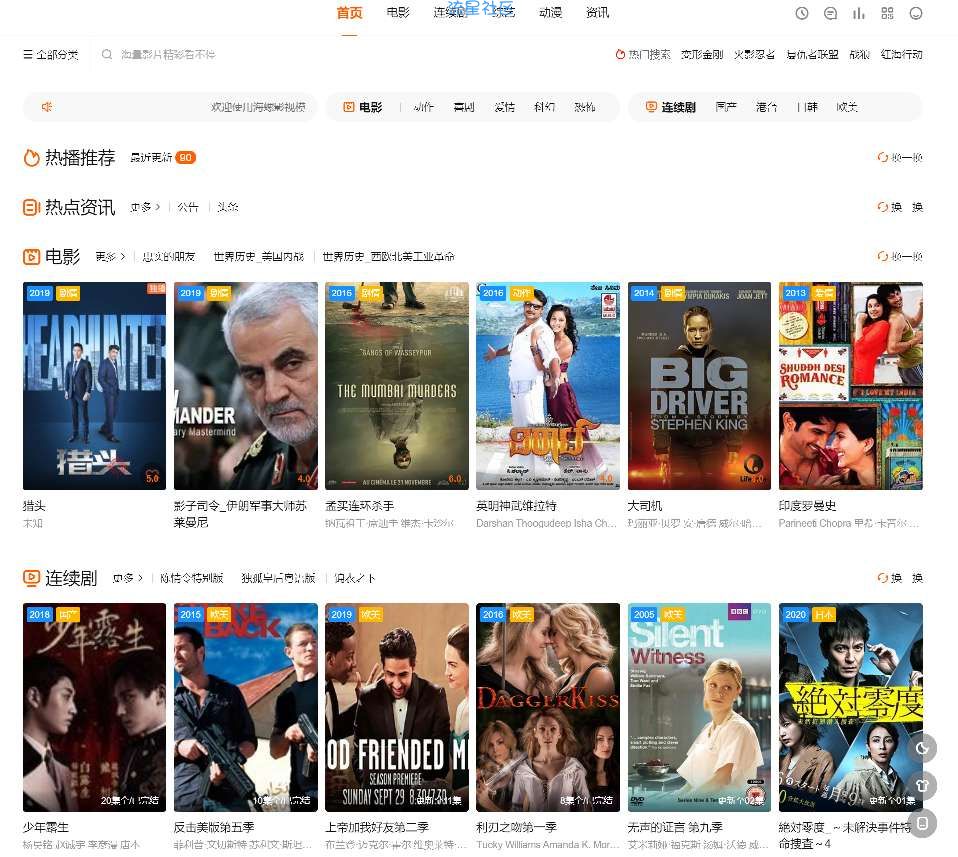Click the 大司机 movie title text
This screenshot has width=958, height=857.
(x=645, y=506)
